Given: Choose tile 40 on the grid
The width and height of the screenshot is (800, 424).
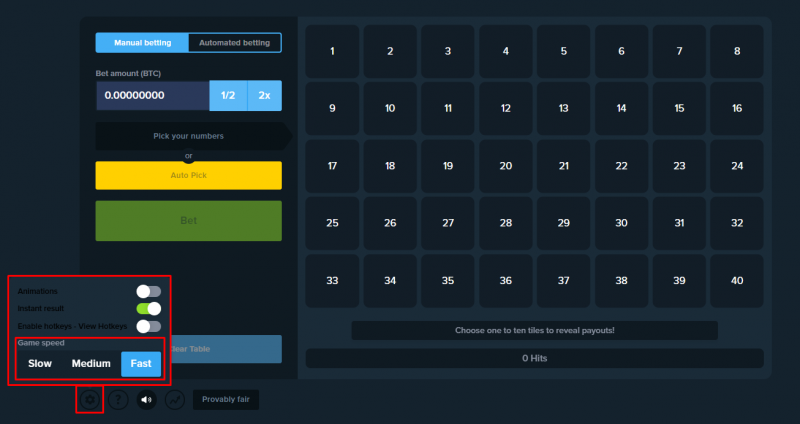Looking at the screenshot, I should coord(737,281).
